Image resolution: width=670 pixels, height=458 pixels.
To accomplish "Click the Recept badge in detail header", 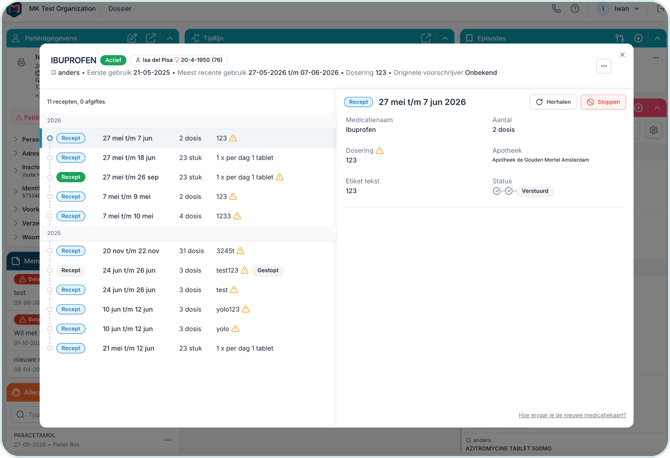I will pyautogui.click(x=358, y=102).
